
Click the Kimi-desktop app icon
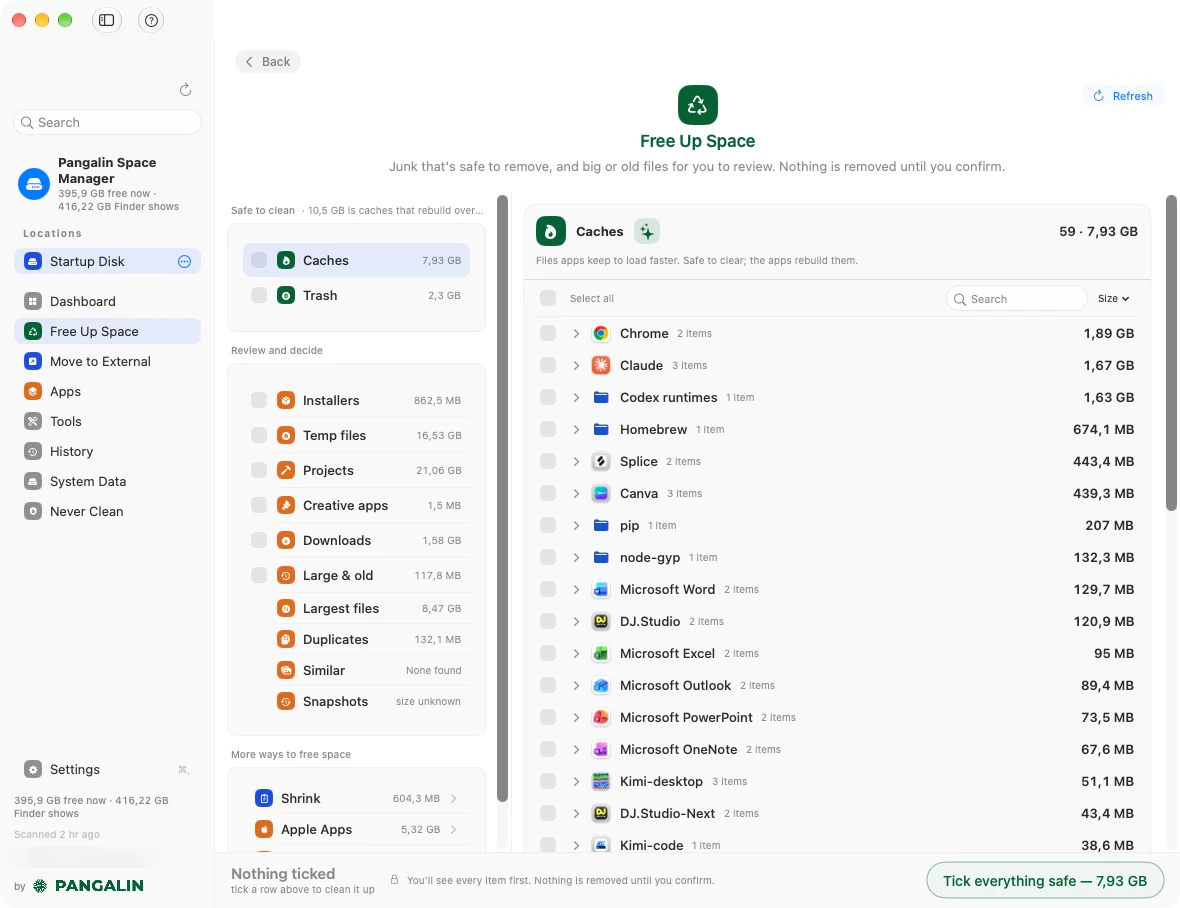pos(601,781)
